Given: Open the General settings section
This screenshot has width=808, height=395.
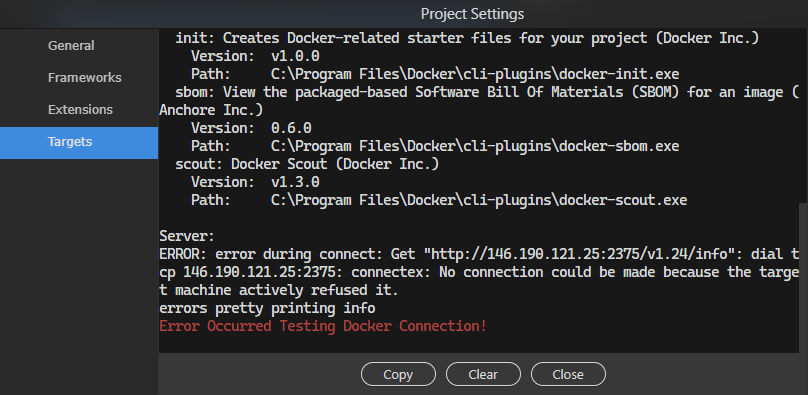Looking at the screenshot, I should click(x=71, y=45).
